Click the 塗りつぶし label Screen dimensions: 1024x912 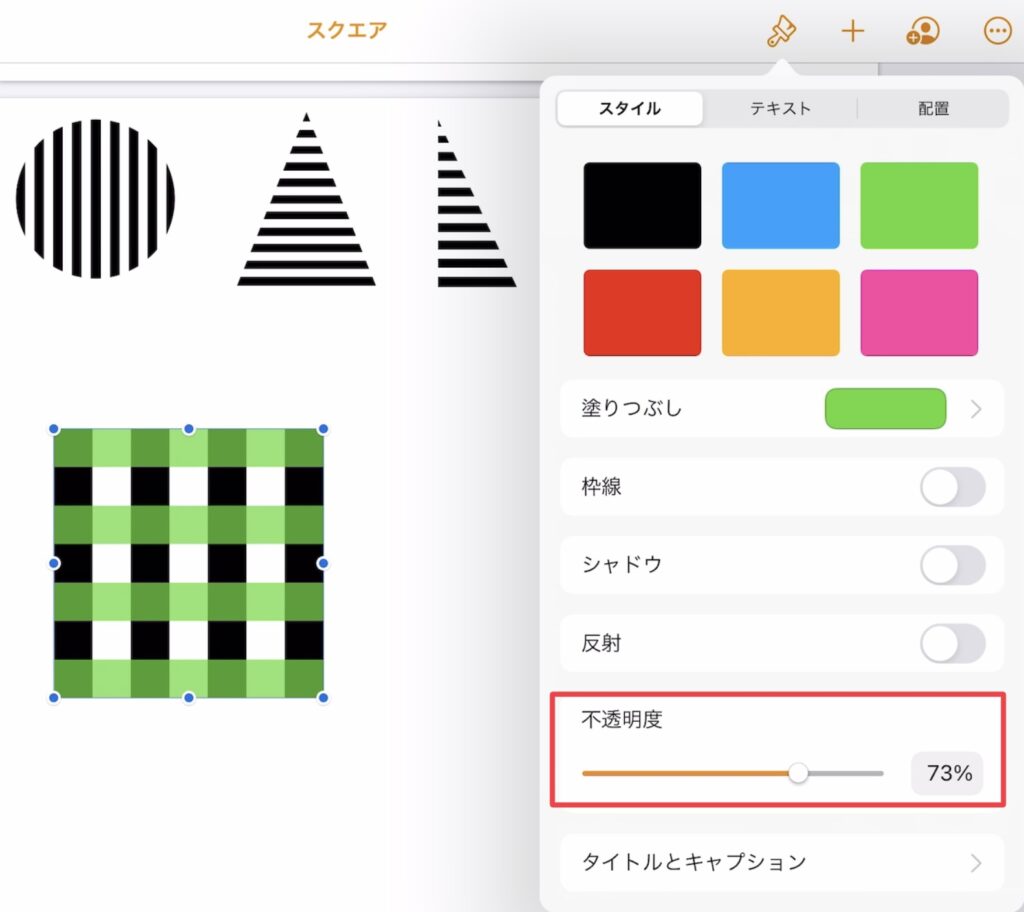click(x=632, y=408)
